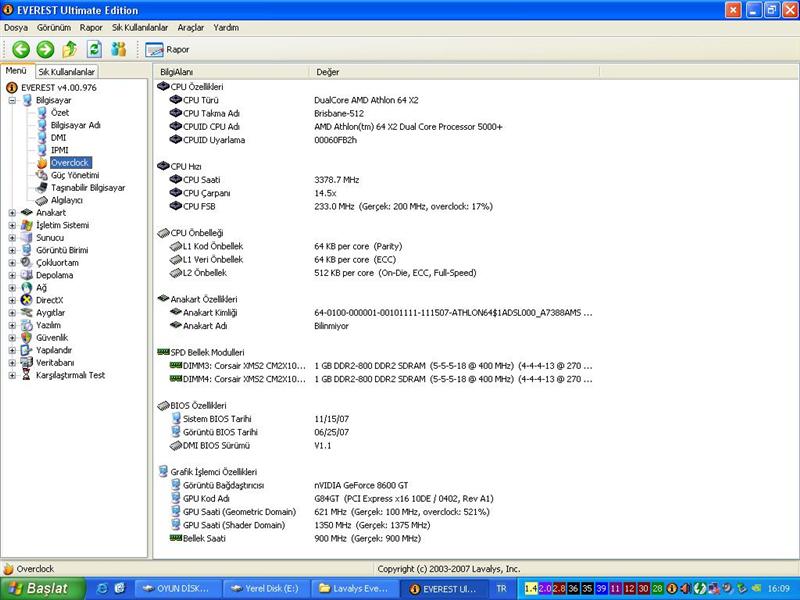Screen dimensions: 800x600
Task: Select Bilgisayar Adı in the tree
Action: [x=76, y=125]
